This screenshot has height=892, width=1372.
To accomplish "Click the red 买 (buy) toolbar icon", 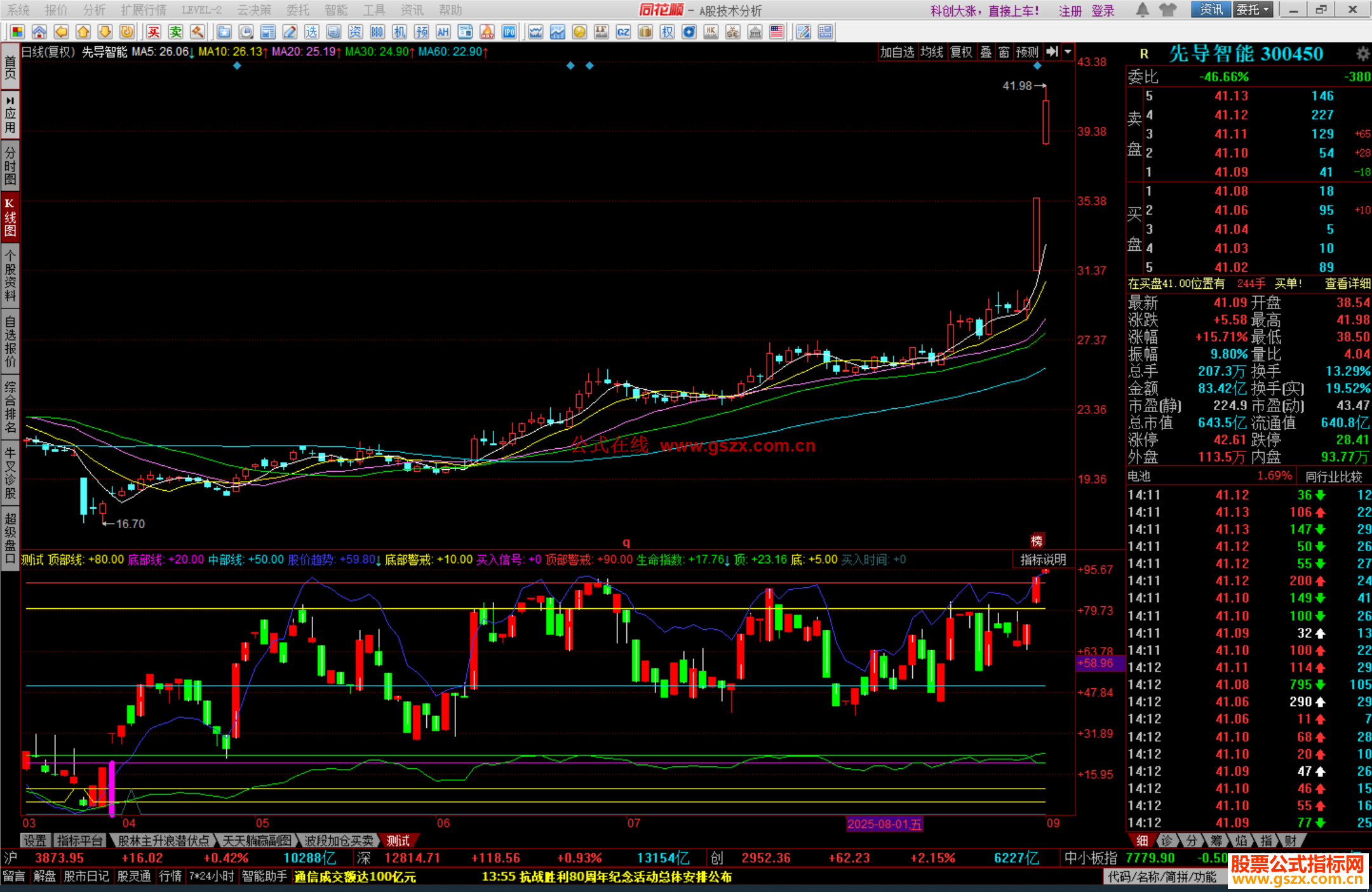I will [x=154, y=32].
